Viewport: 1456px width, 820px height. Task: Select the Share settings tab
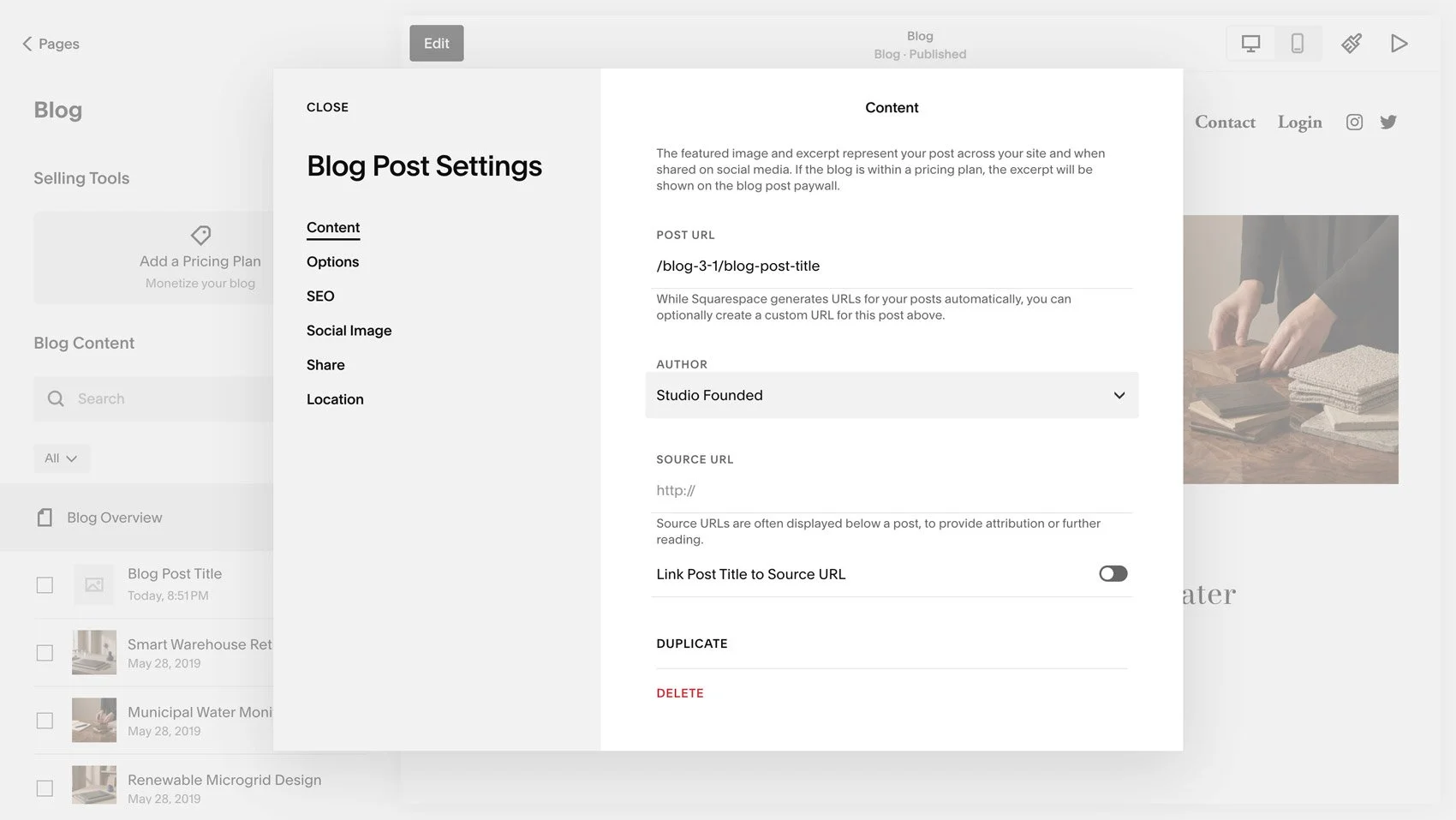tap(325, 365)
